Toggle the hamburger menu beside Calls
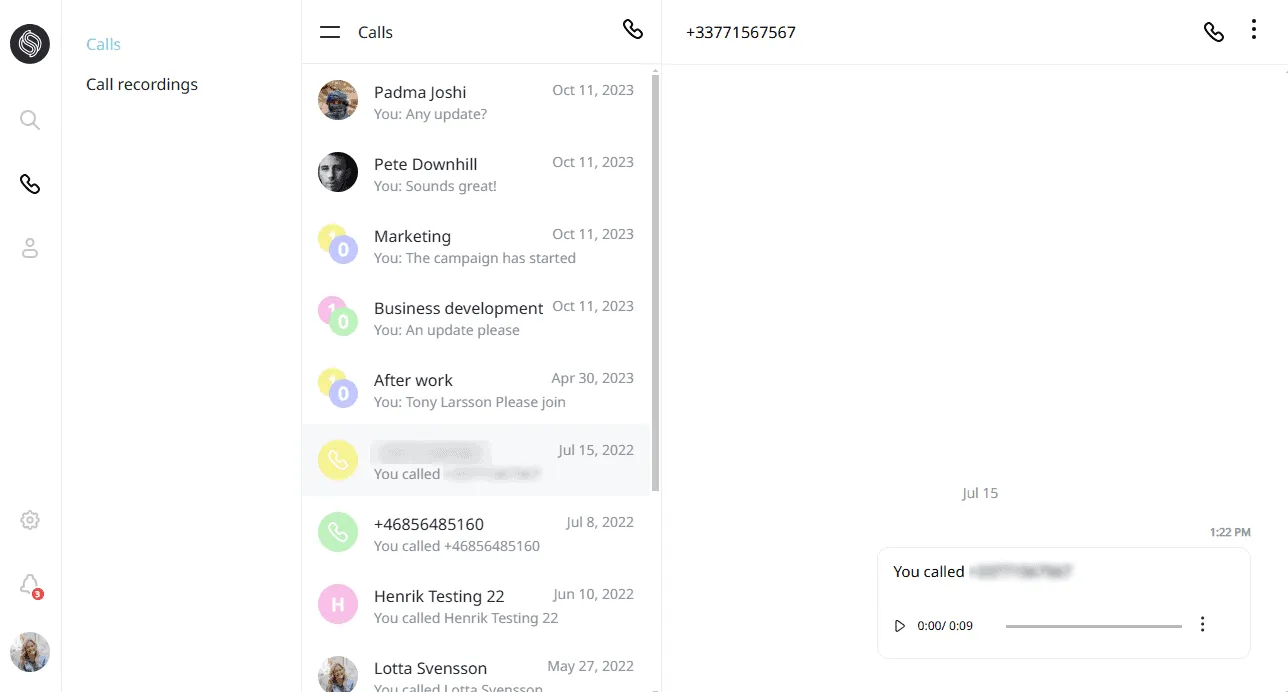The image size is (1288, 692). coord(330,32)
